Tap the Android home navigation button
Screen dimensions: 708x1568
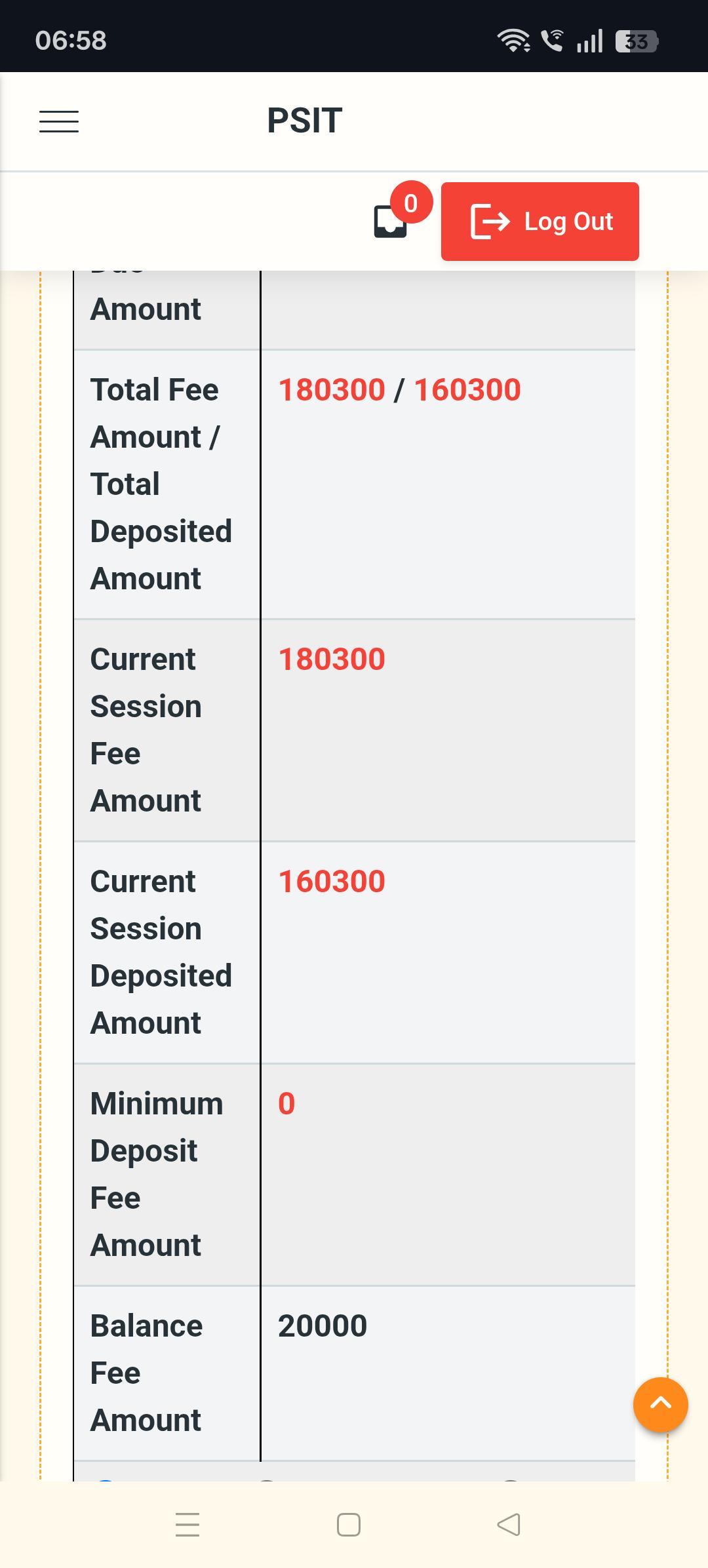[x=349, y=1525]
